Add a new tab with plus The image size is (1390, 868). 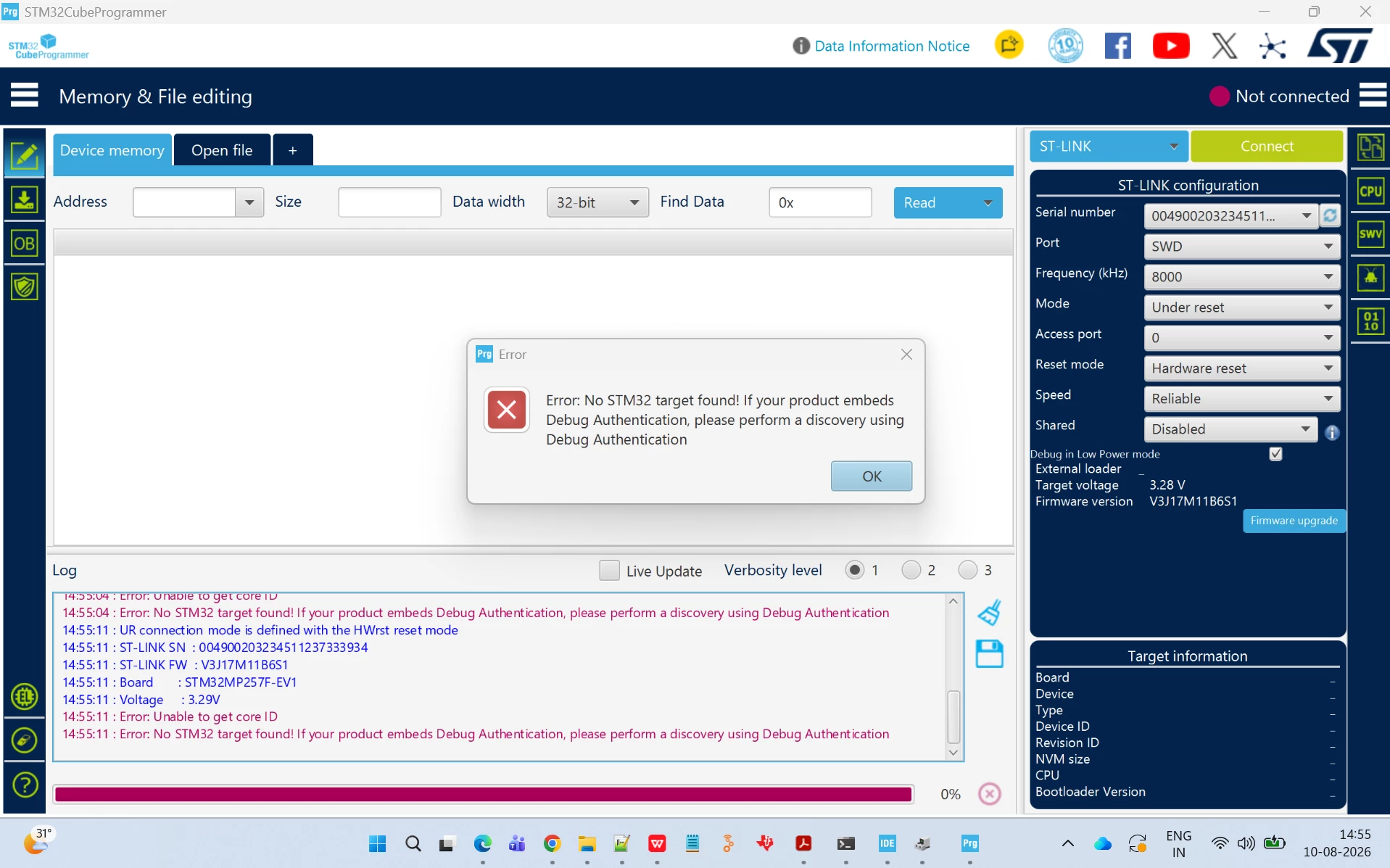click(293, 150)
